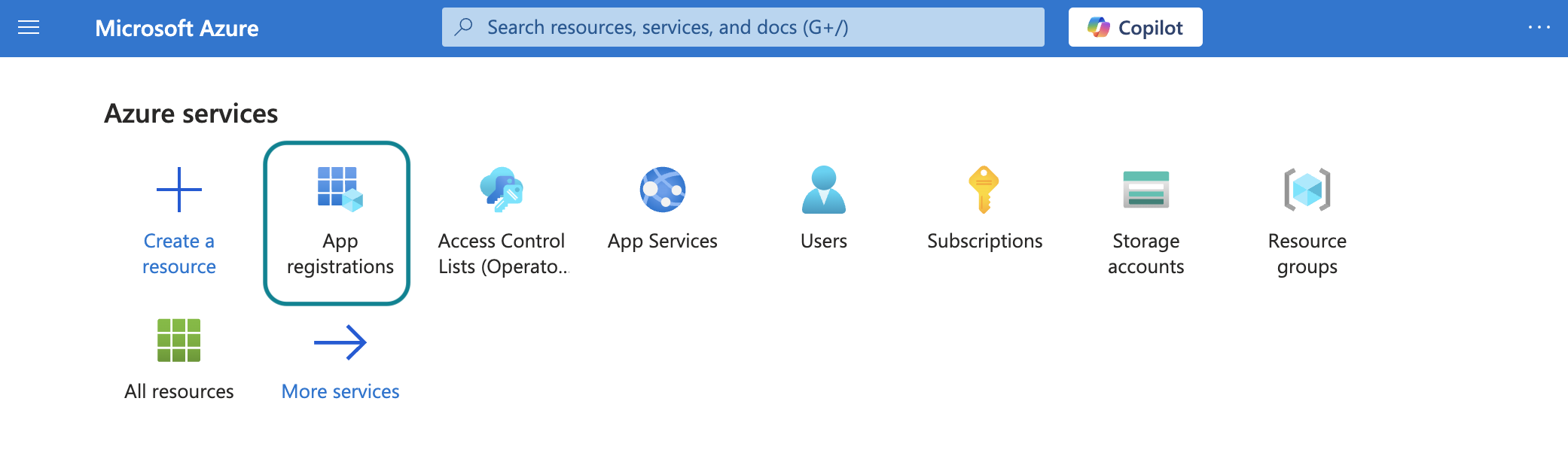Click the Create a resource plus icon
Image resolution: width=1568 pixels, height=456 pixels.
179,190
